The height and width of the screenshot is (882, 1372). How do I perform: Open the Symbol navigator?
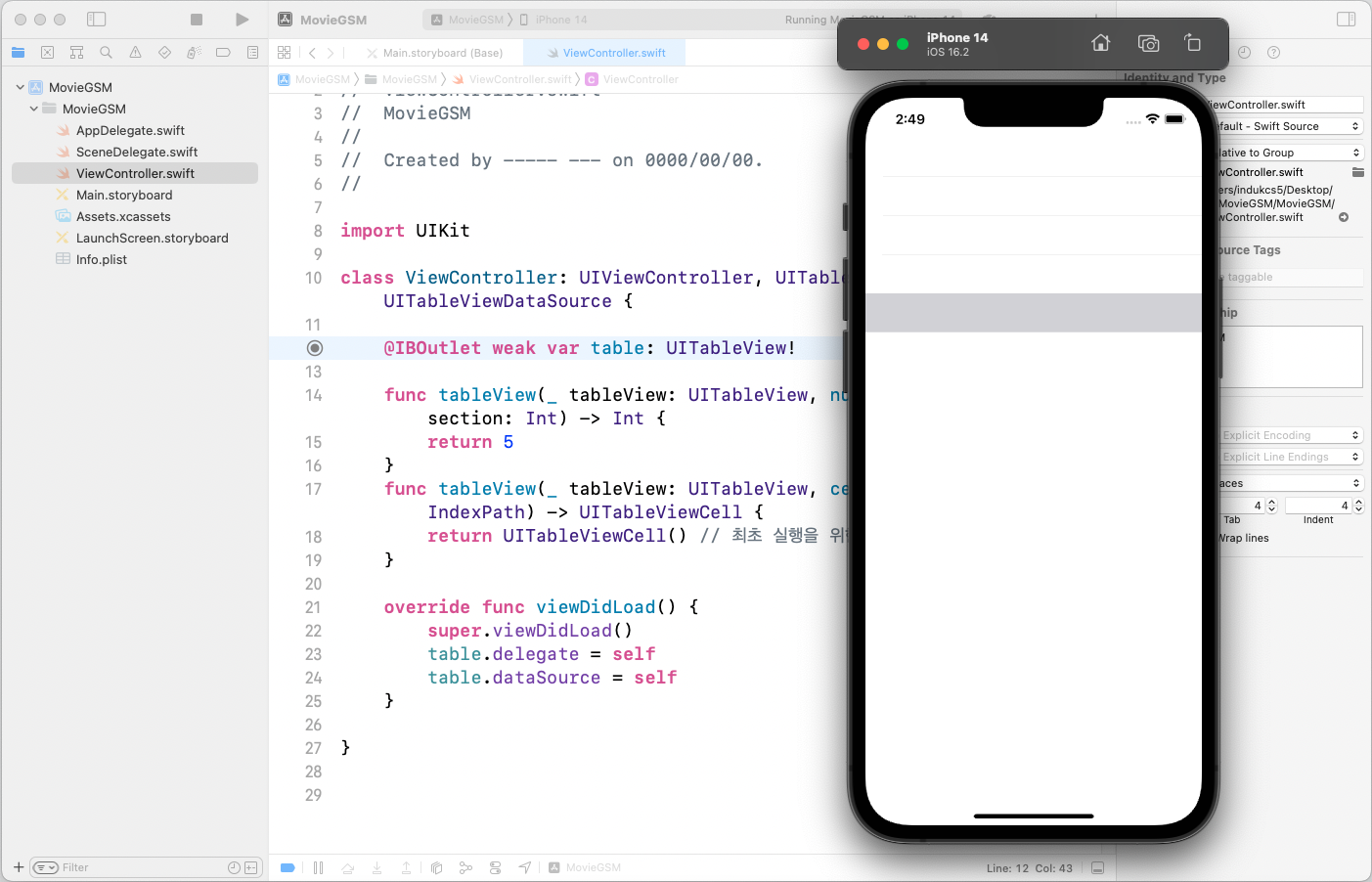coord(76,53)
